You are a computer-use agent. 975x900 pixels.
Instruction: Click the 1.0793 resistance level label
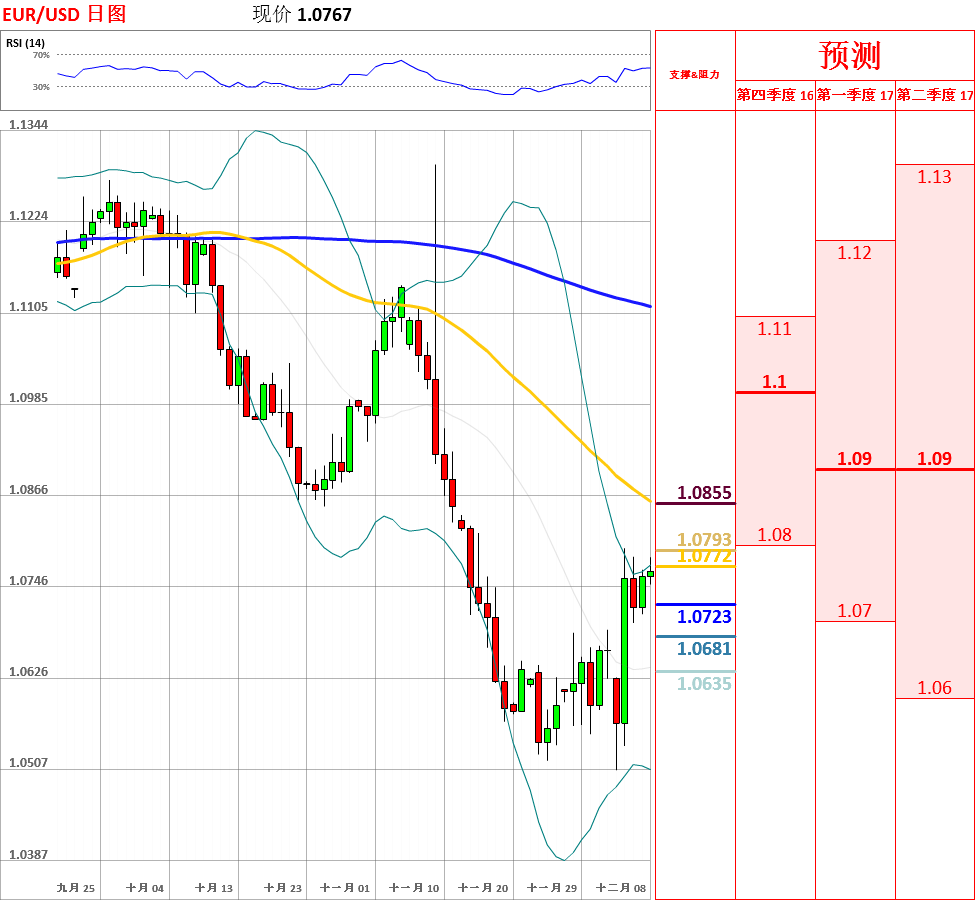point(704,540)
